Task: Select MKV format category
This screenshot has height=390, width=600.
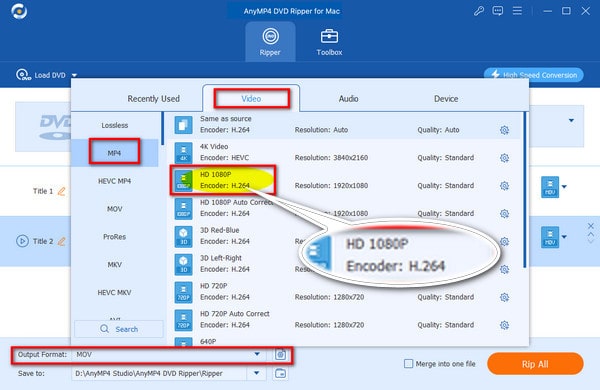Action: (114, 264)
